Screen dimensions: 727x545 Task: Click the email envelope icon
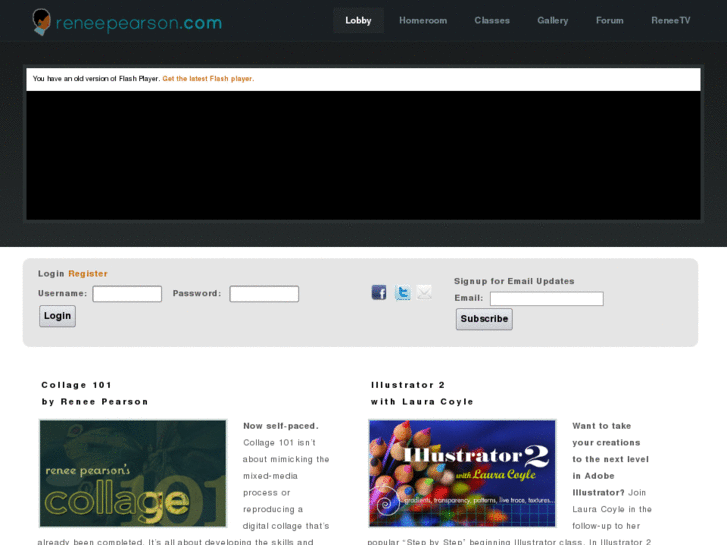tap(424, 292)
